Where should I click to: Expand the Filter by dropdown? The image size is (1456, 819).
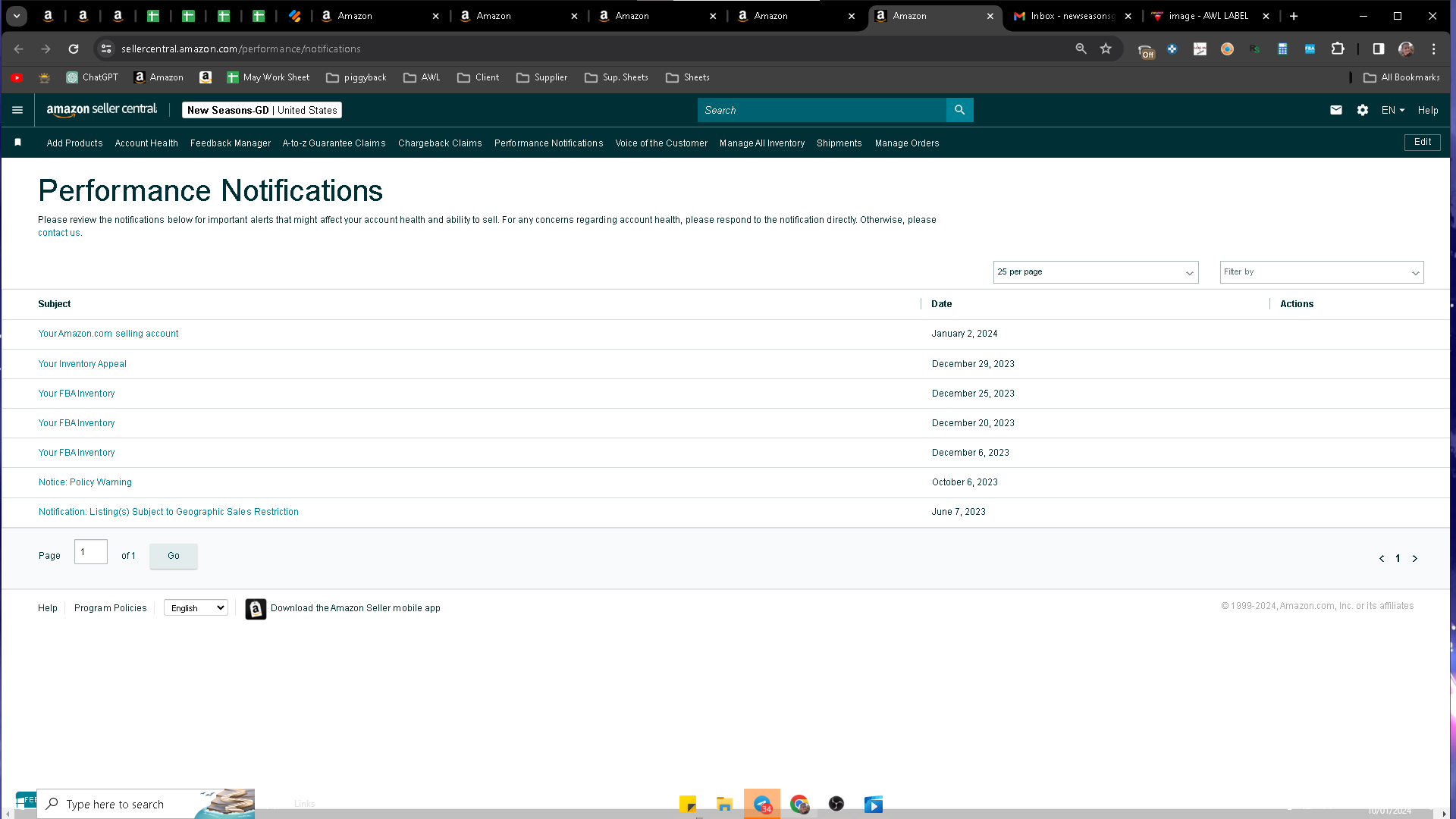1322,272
